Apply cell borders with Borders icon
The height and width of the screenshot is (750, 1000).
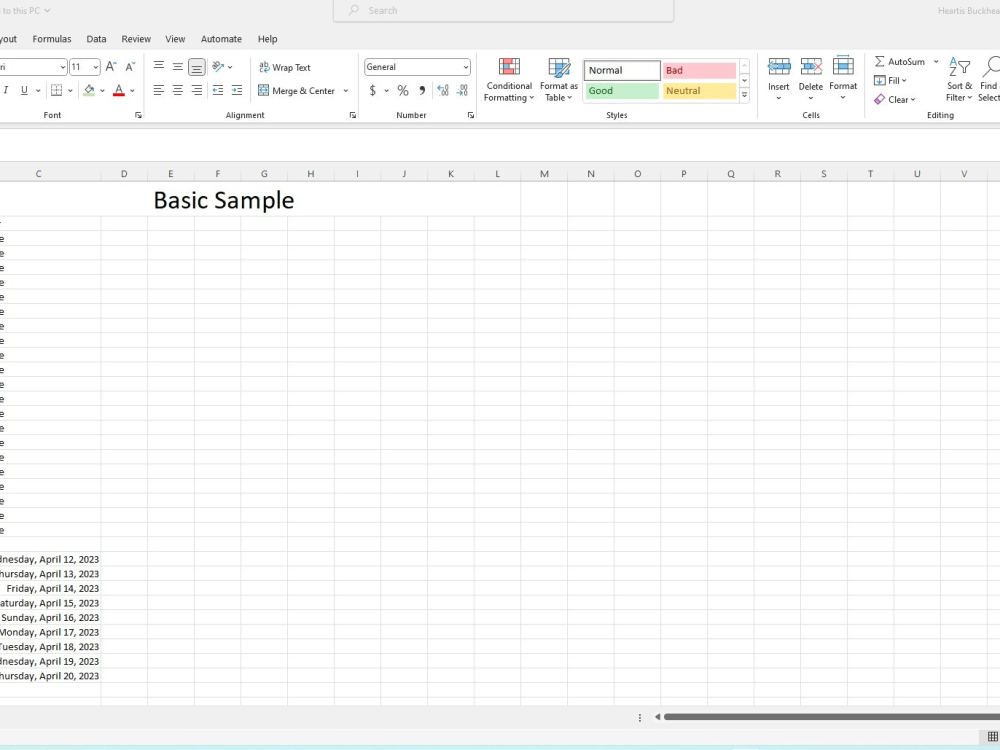click(57, 91)
